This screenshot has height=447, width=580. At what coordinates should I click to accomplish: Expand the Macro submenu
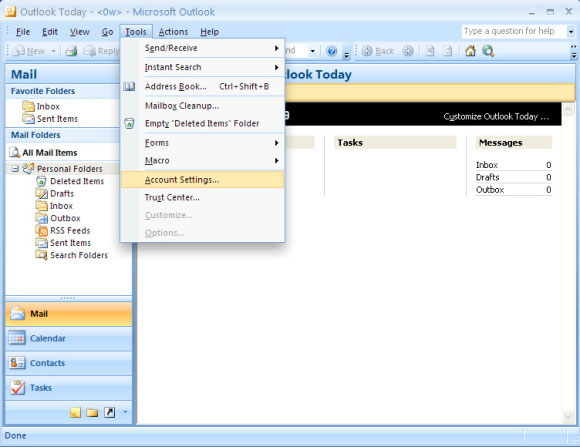[x=276, y=161]
